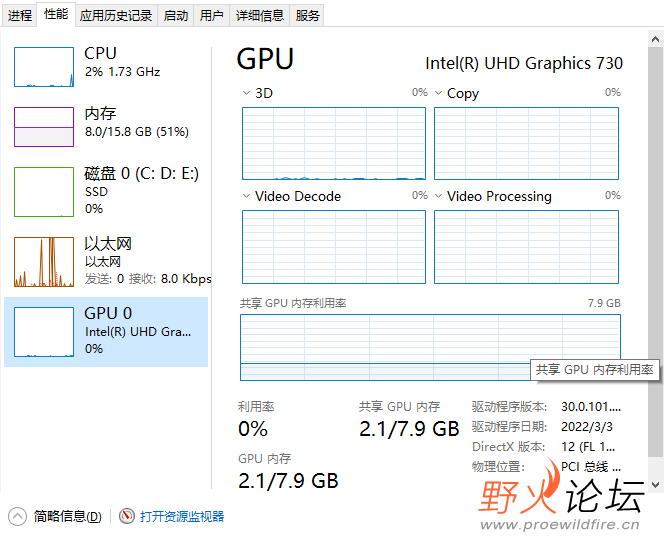Select the CPU usage mini graph
The image size is (664, 541).
click(44, 67)
